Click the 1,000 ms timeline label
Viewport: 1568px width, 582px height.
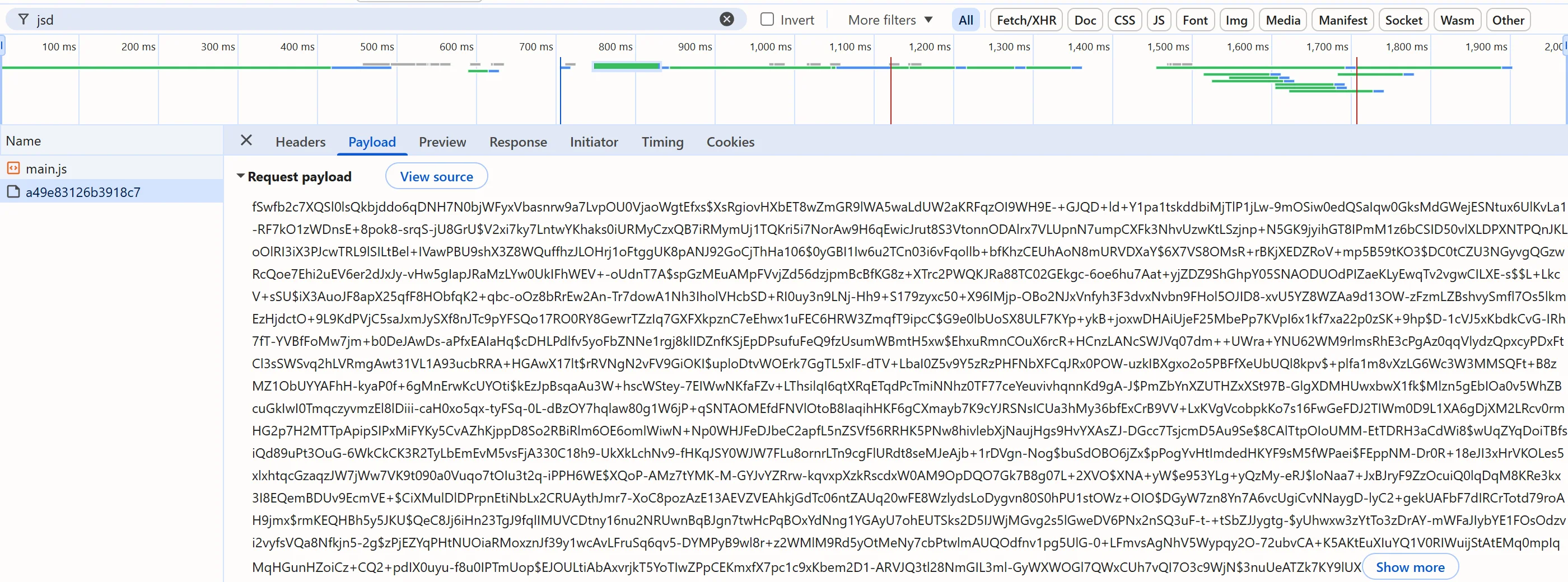click(x=771, y=47)
